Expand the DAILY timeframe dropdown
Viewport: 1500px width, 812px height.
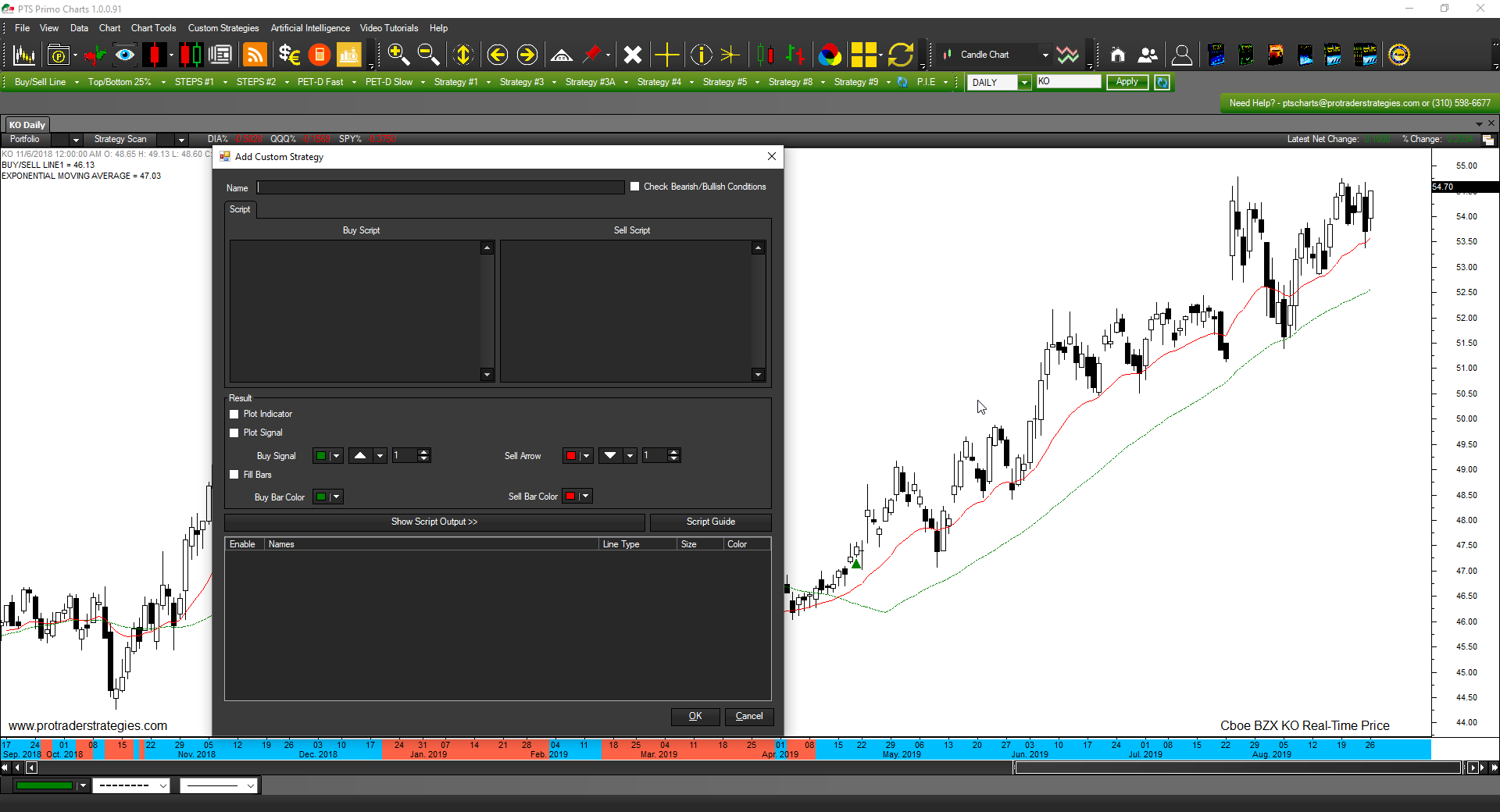pos(1023,83)
